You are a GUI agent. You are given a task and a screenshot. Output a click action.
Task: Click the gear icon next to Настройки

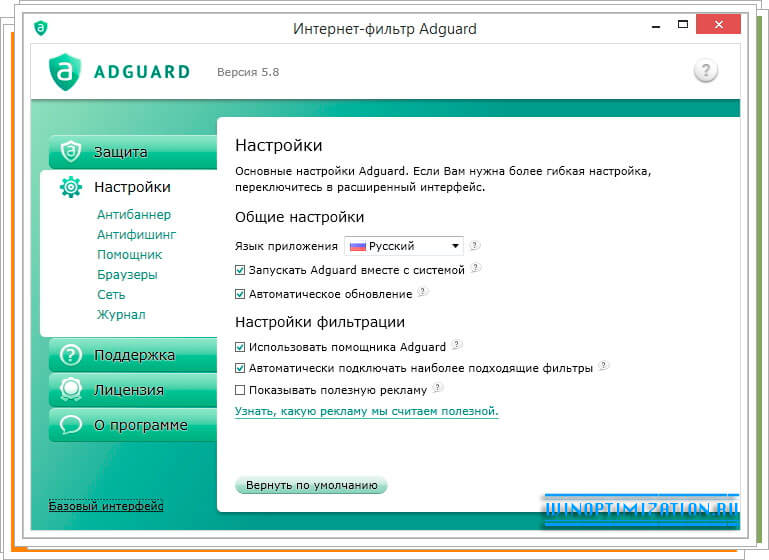(x=71, y=187)
